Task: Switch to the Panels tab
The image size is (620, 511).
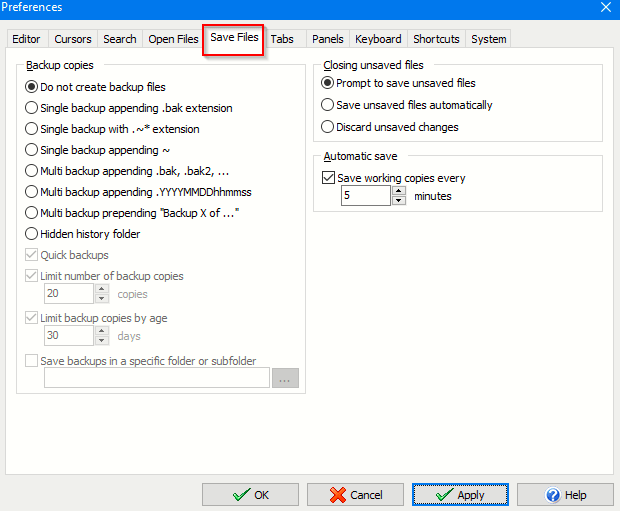Action: pos(327,39)
